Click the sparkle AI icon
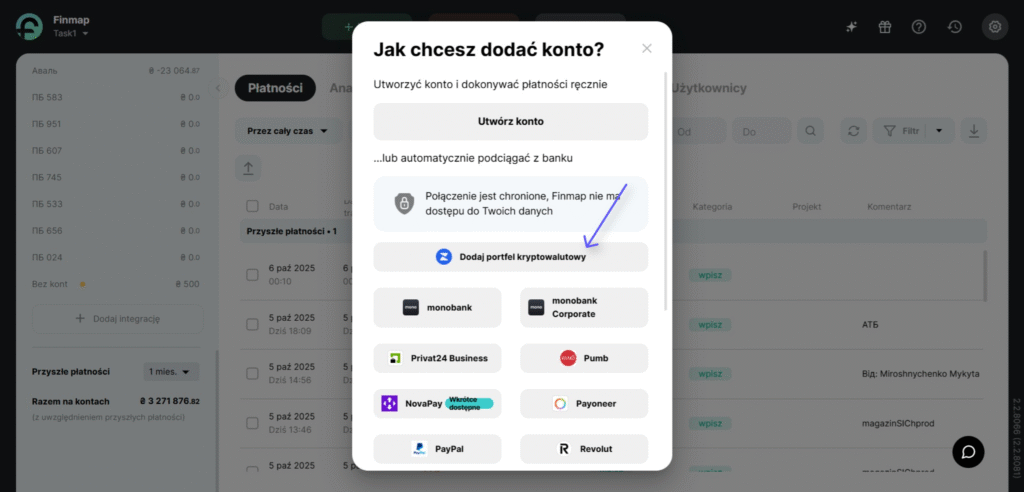Viewport: 1024px width, 492px height. click(851, 27)
